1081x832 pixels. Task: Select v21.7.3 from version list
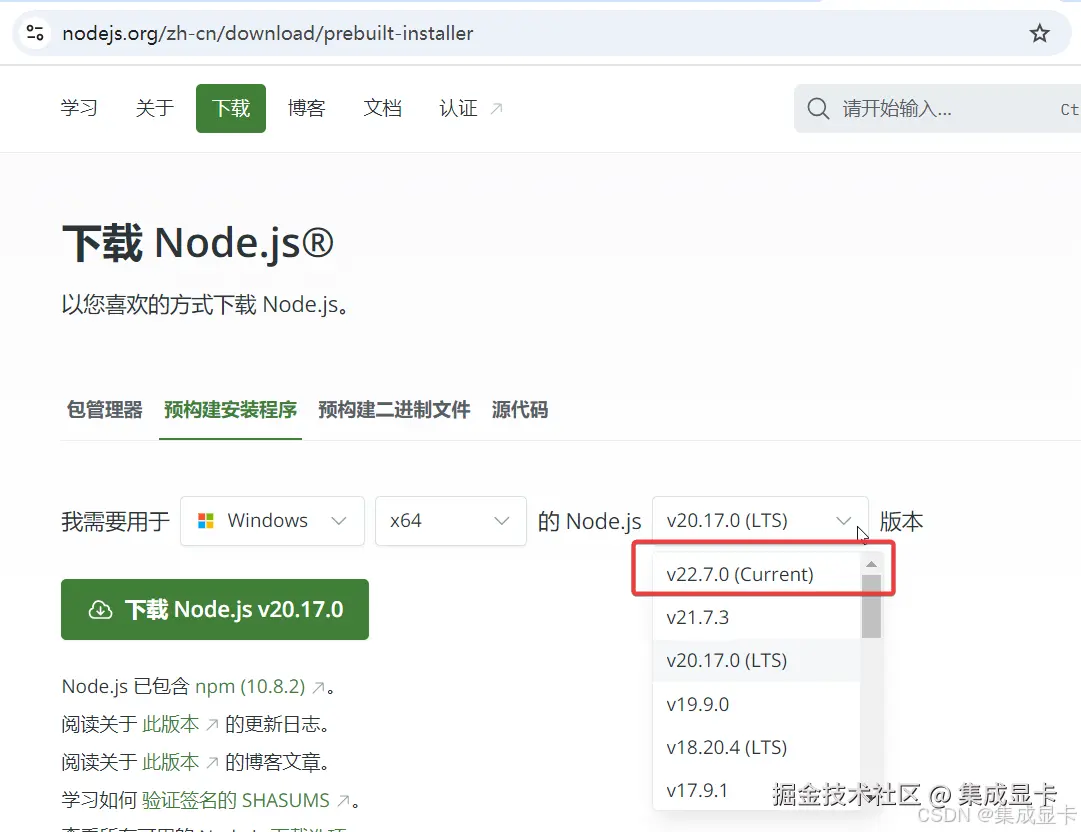756,618
